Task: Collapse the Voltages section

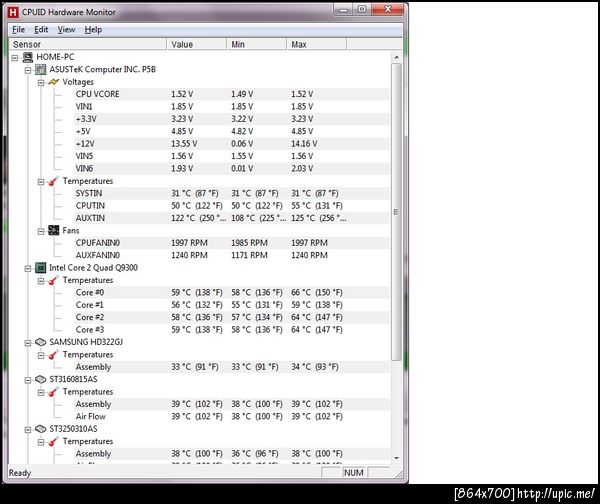Action: 41,83
